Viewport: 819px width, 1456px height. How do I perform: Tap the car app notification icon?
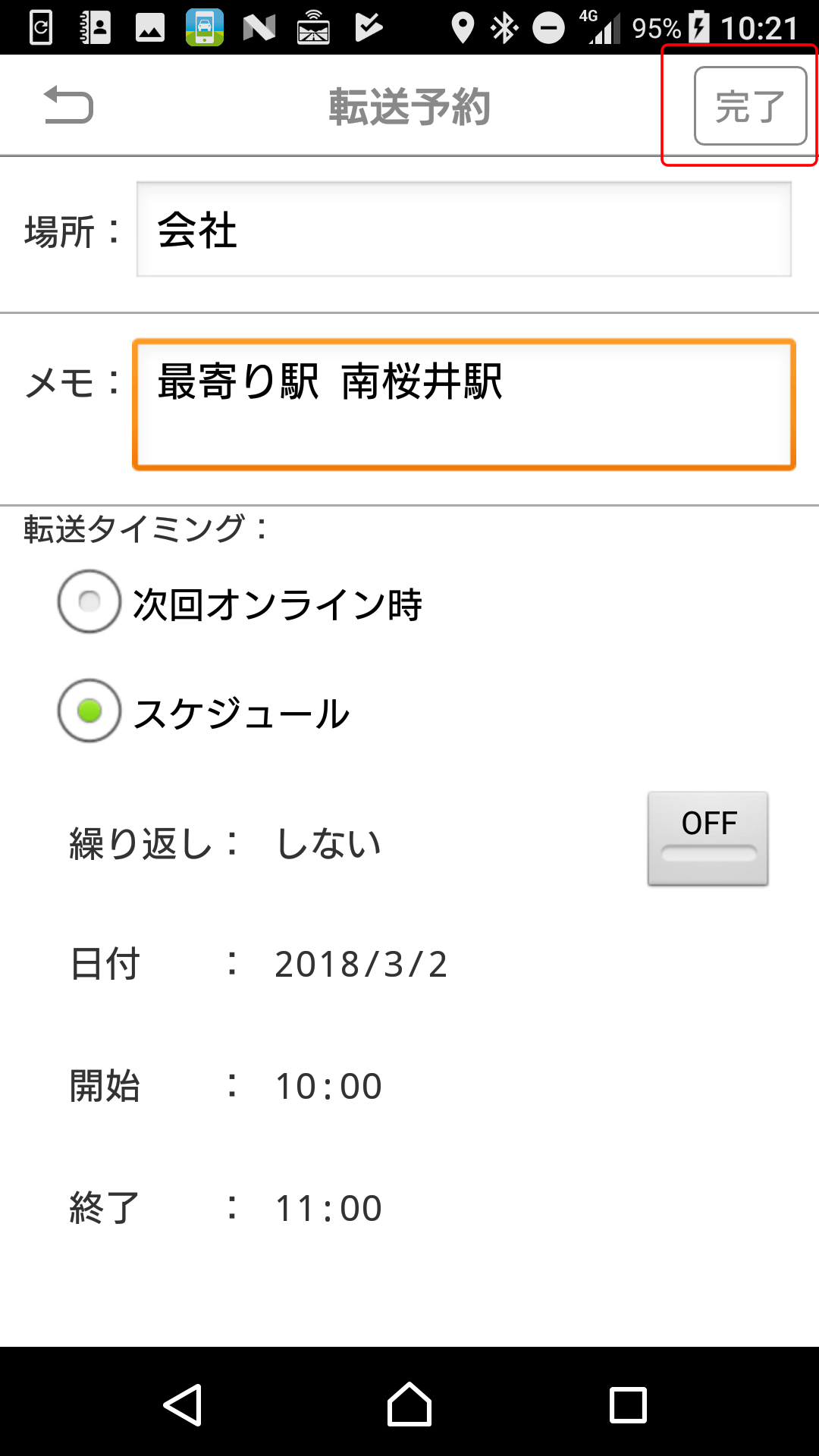[205, 27]
